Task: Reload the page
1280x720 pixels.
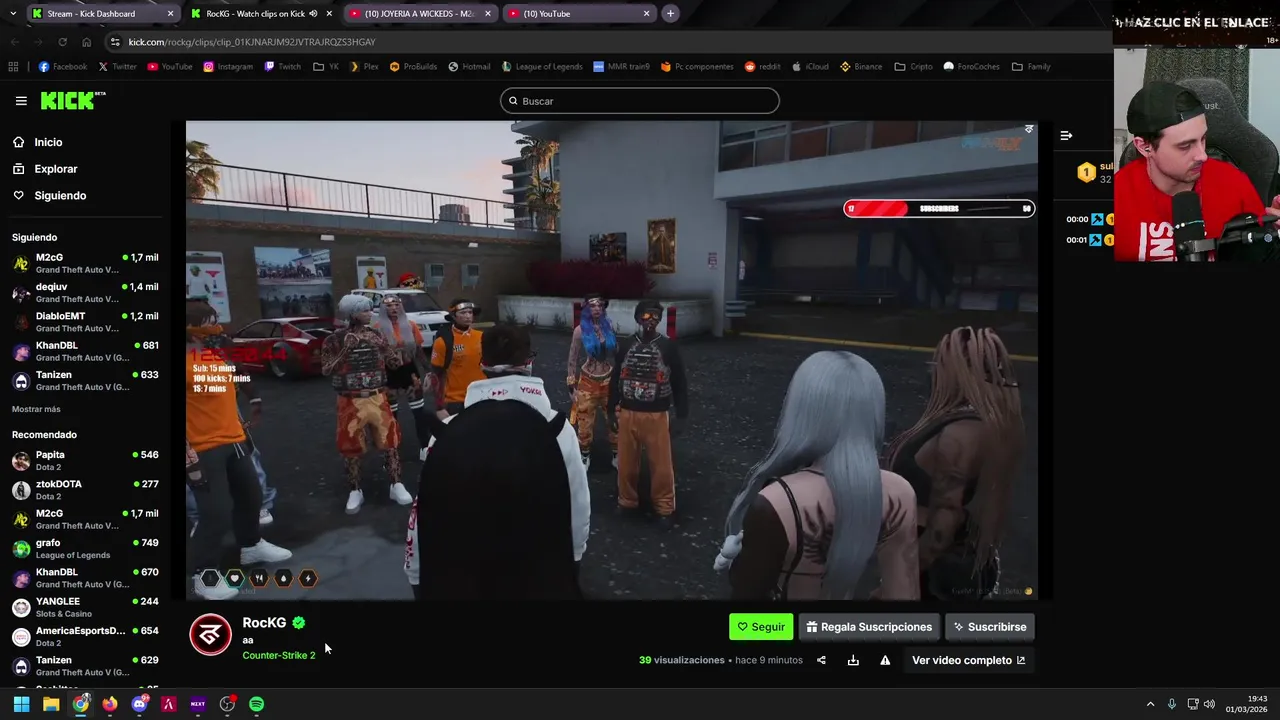Action: pyautogui.click(x=62, y=42)
